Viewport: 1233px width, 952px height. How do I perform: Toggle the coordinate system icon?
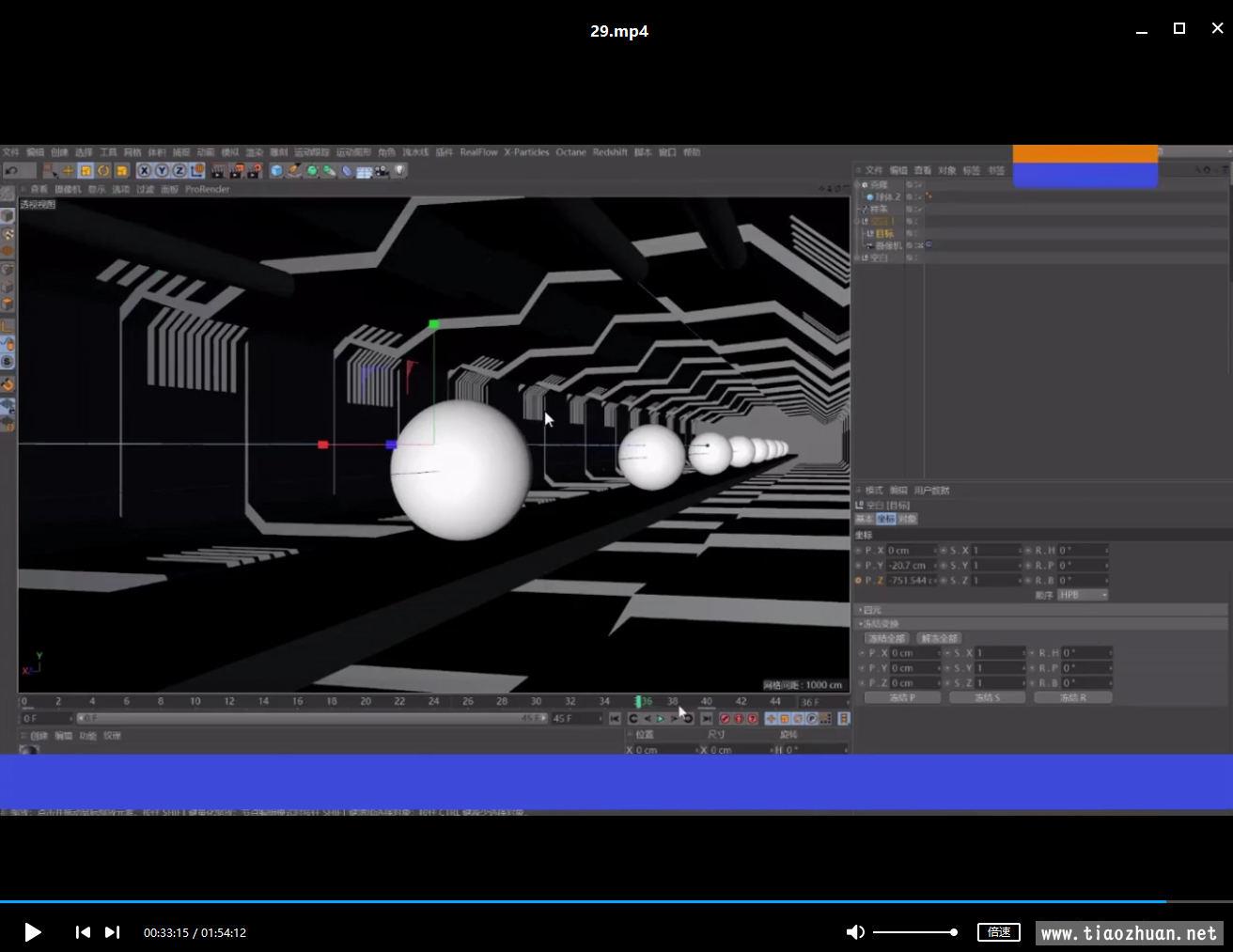point(196,171)
